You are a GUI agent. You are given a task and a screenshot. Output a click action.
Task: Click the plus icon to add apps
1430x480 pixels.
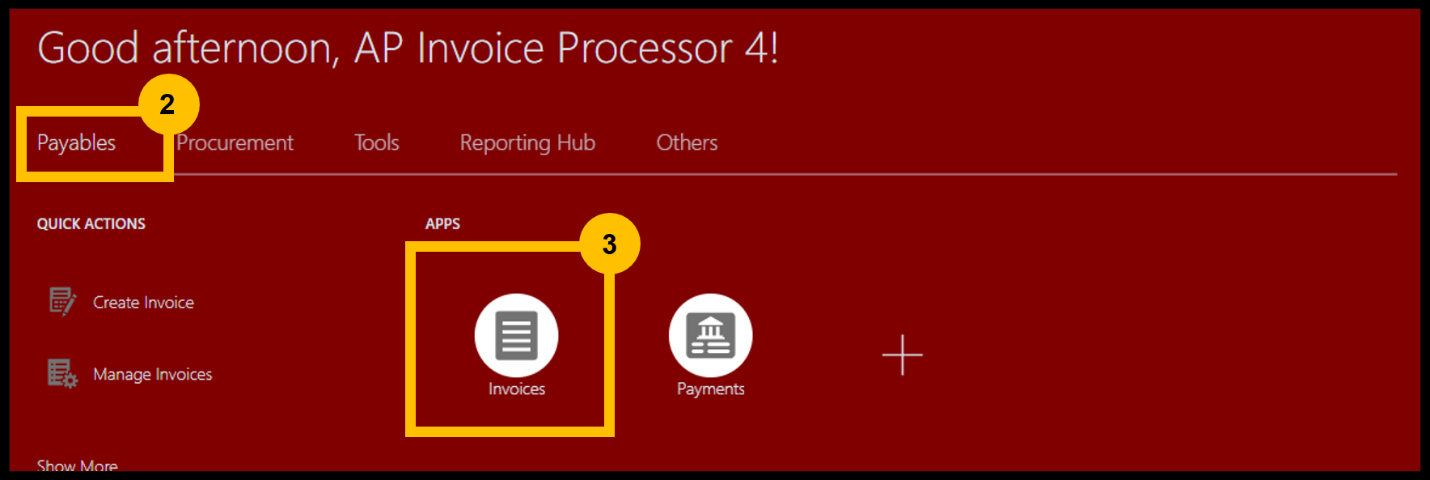pos(902,355)
